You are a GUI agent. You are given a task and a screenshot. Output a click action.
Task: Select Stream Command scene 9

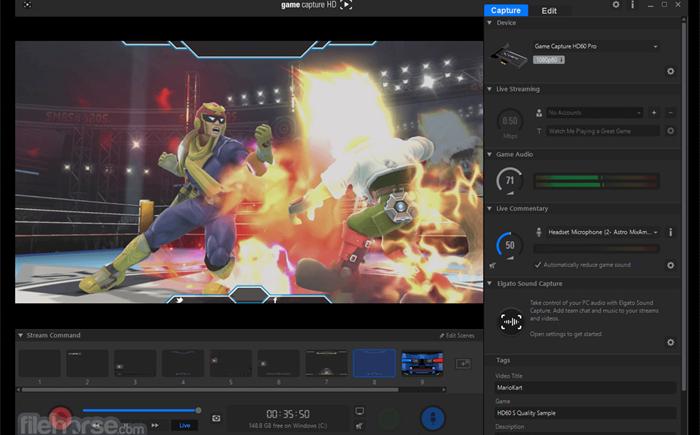tap(422, 363)
